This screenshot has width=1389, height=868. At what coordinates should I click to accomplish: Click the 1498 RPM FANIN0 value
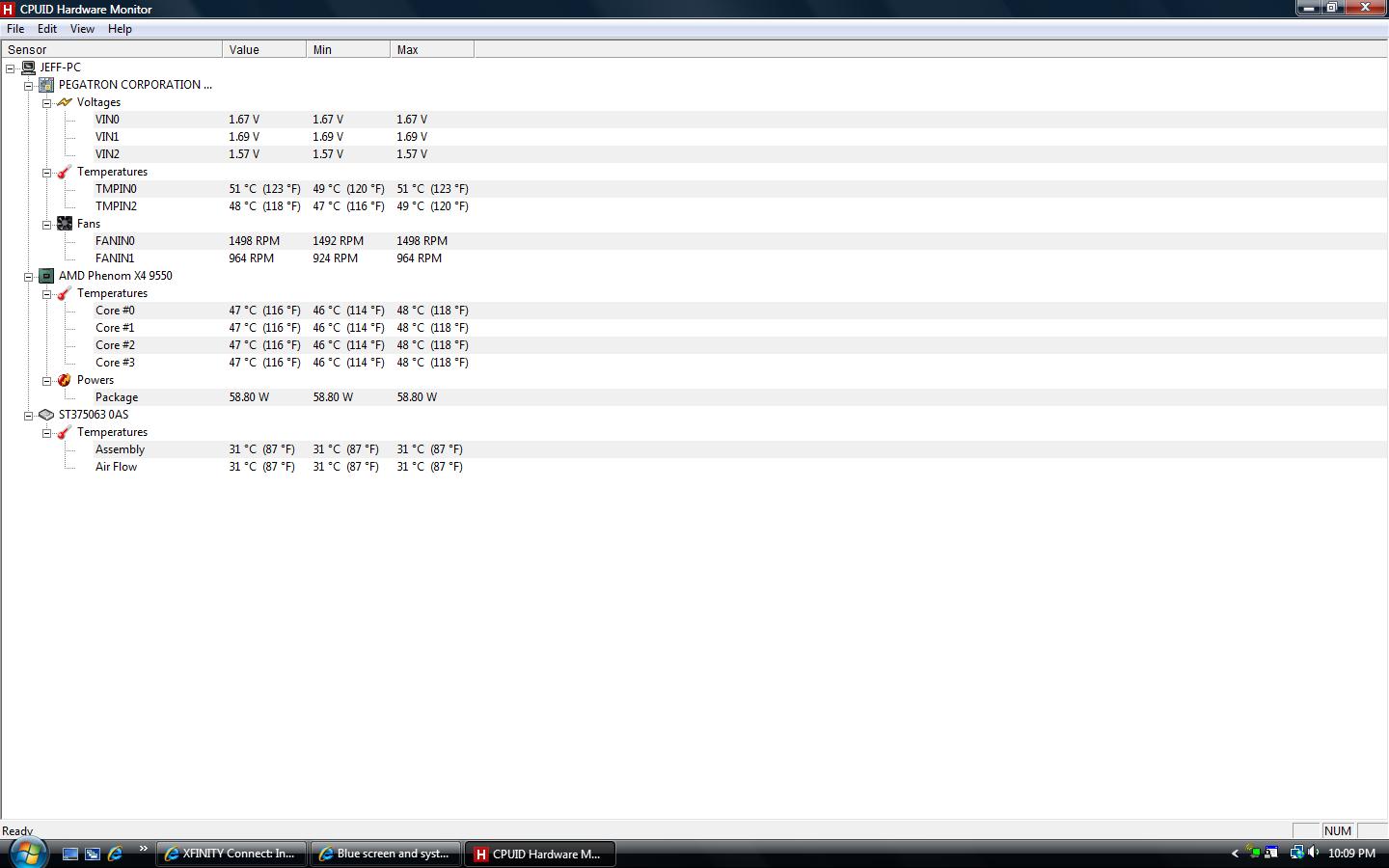254,241
